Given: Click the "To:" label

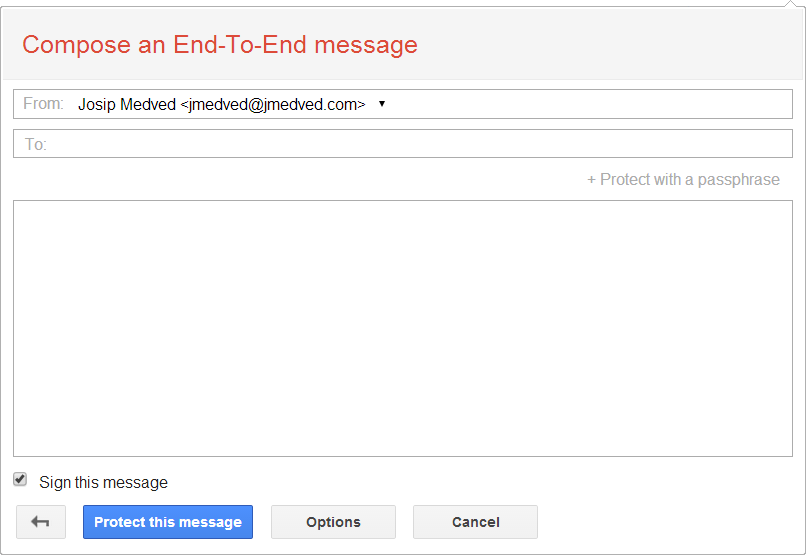Looking at the screenshot, I should (36, 144).
